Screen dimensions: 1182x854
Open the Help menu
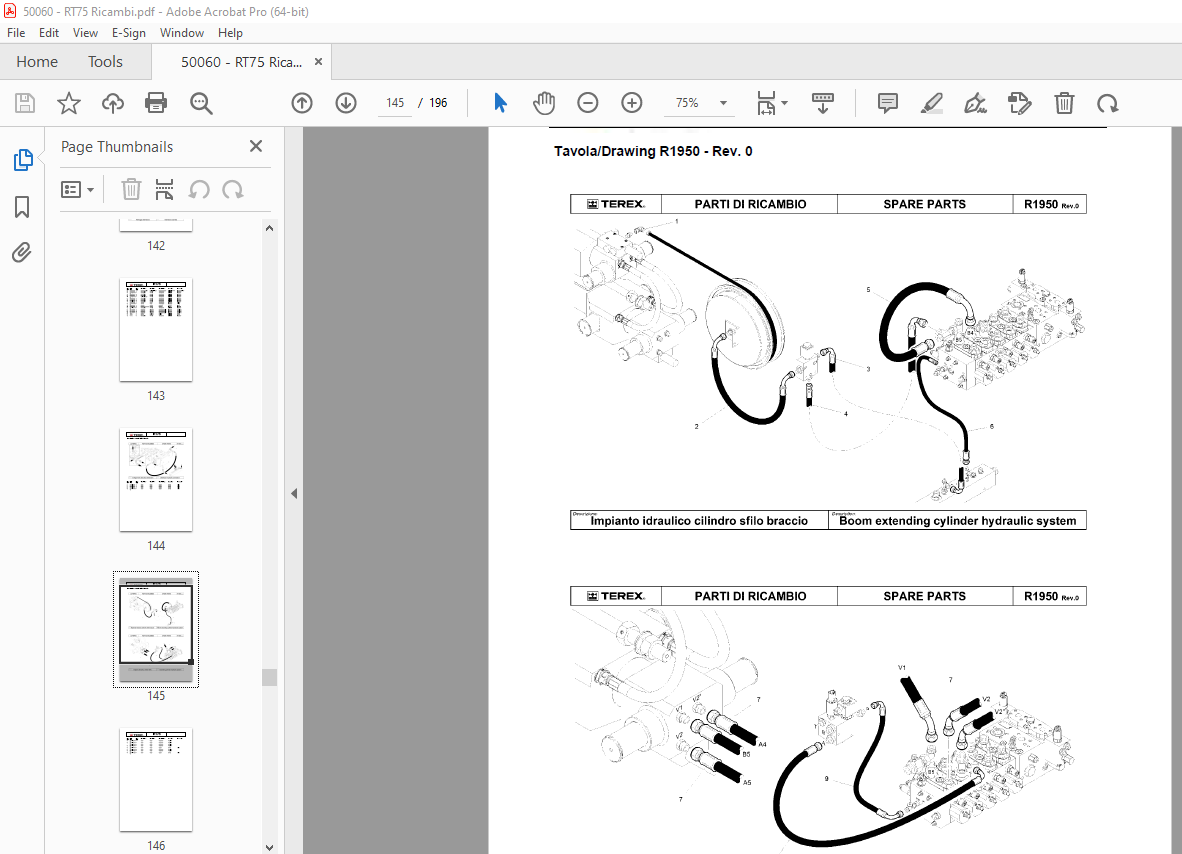click(230, 33)
